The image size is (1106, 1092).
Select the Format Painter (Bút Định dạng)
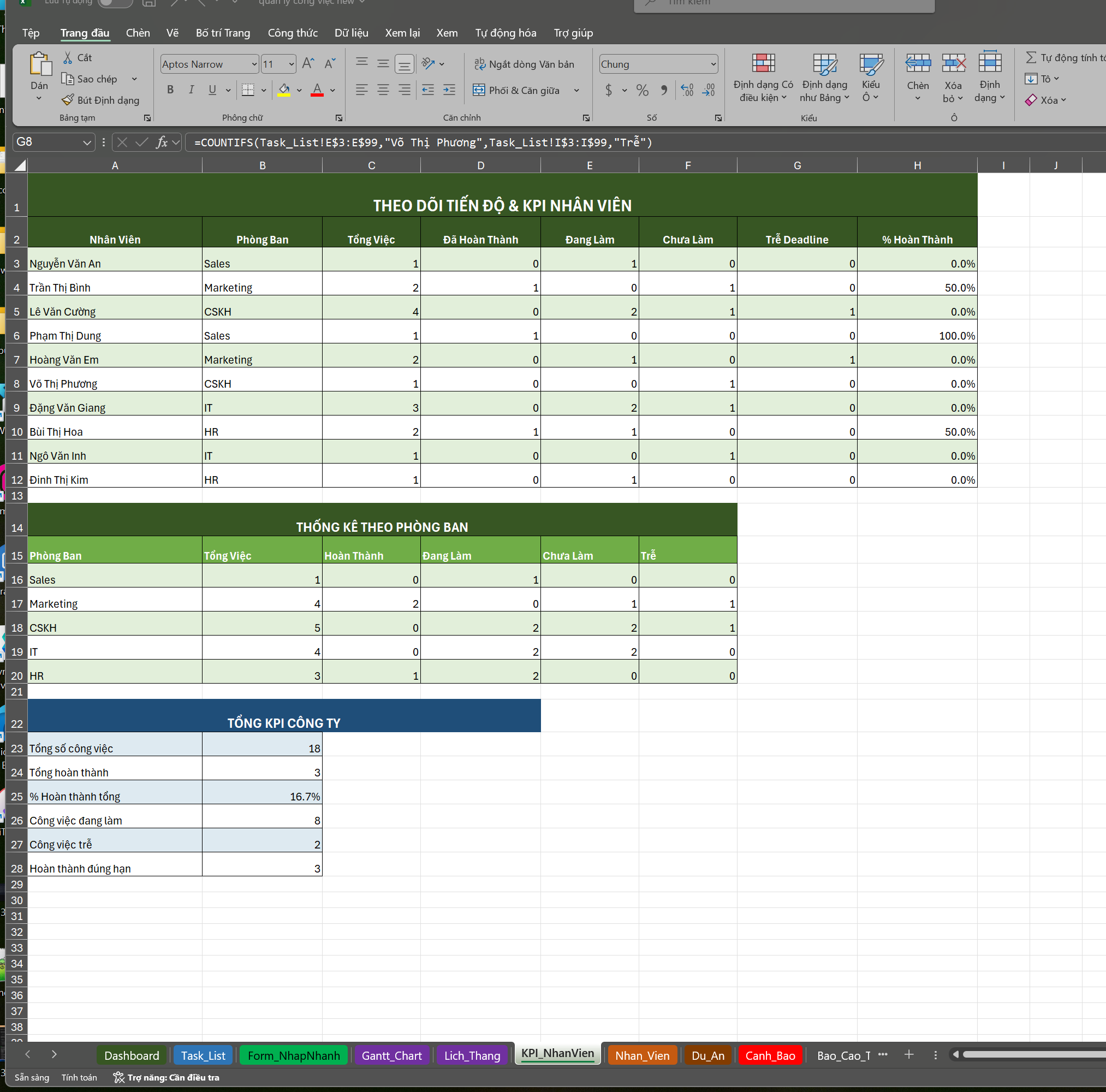point(101,100)
